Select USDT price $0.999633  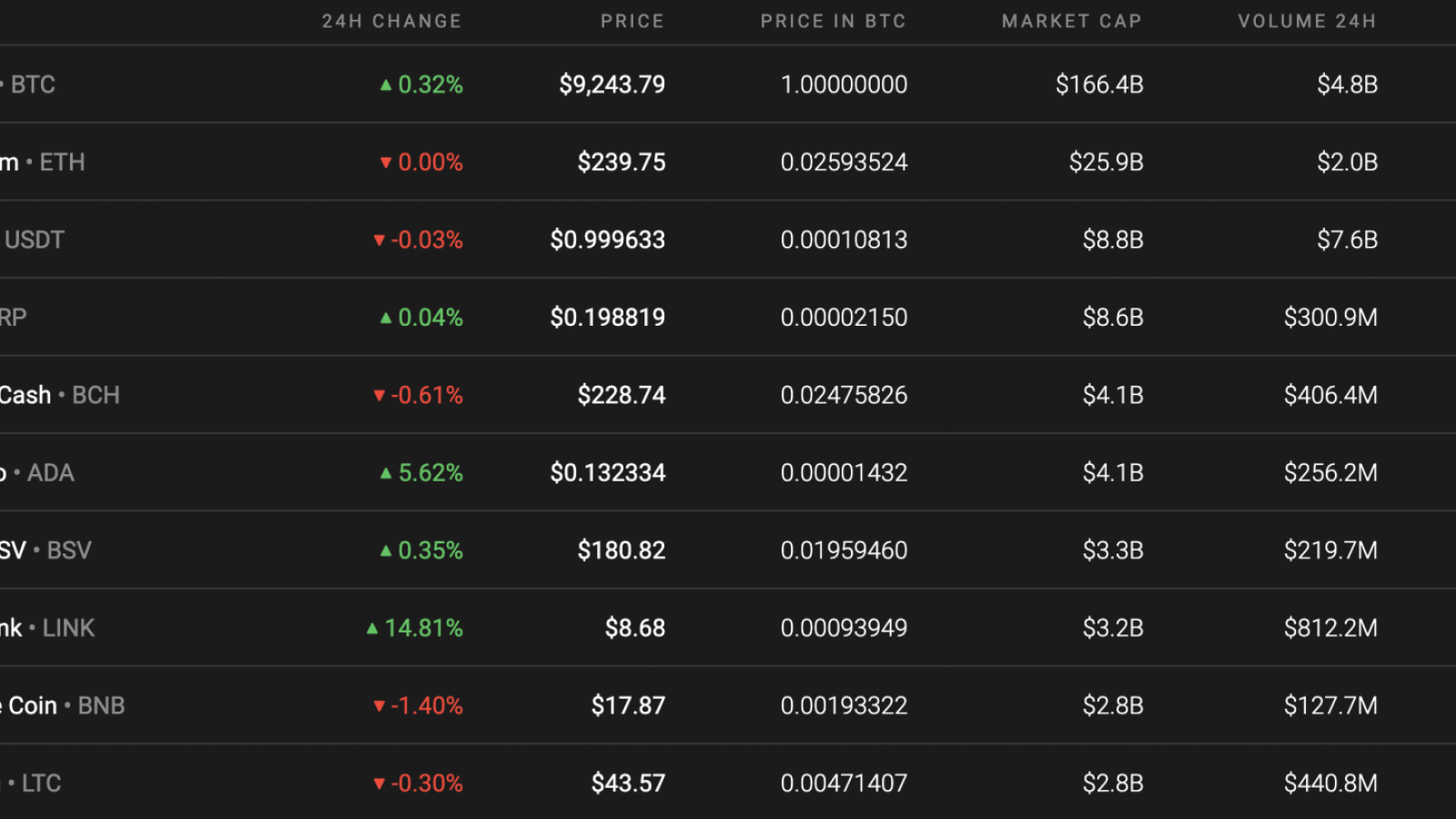pyautogui.click(x=608, y=240)
